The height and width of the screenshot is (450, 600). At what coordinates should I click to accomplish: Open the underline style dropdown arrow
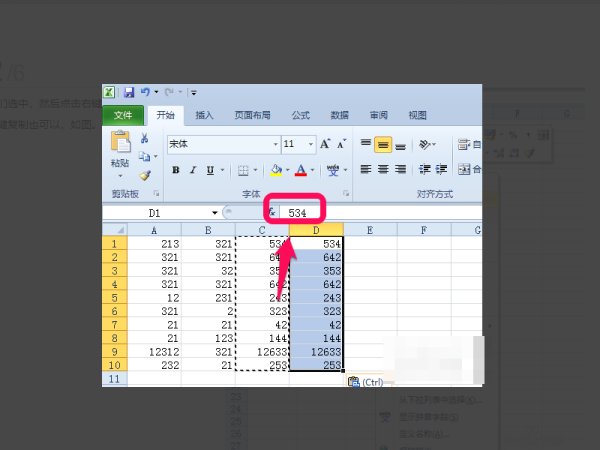coord(222,170)
